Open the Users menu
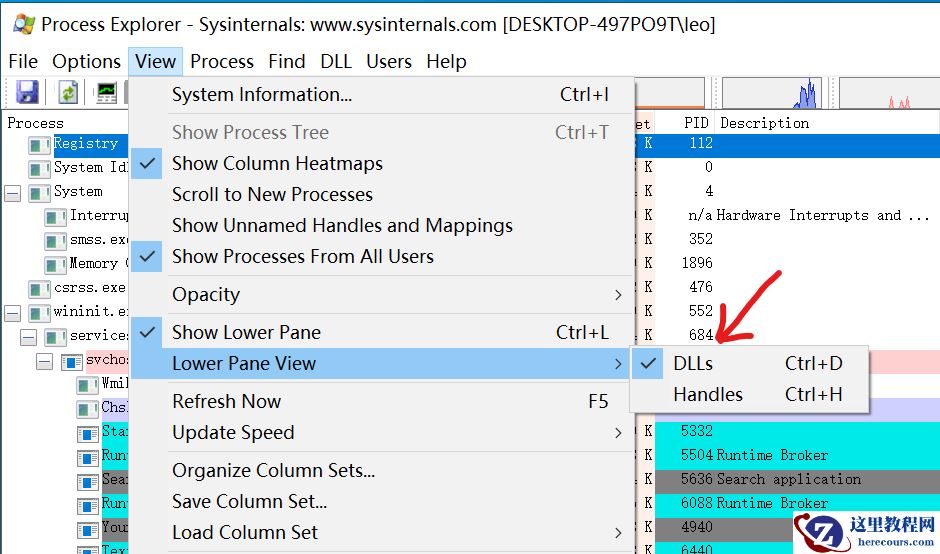 [389, 61]
